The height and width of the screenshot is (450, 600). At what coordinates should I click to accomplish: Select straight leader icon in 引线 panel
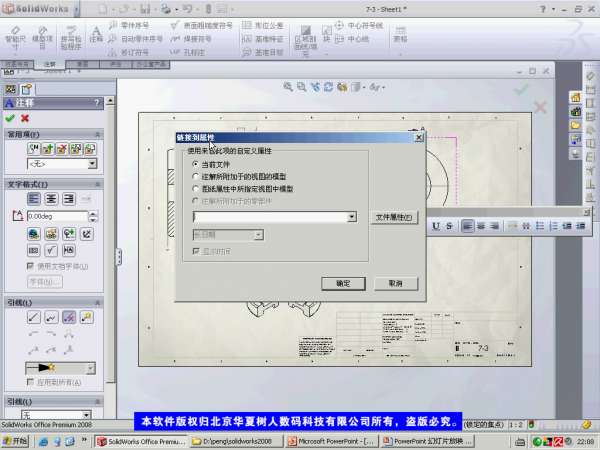[x=34, y=317]
